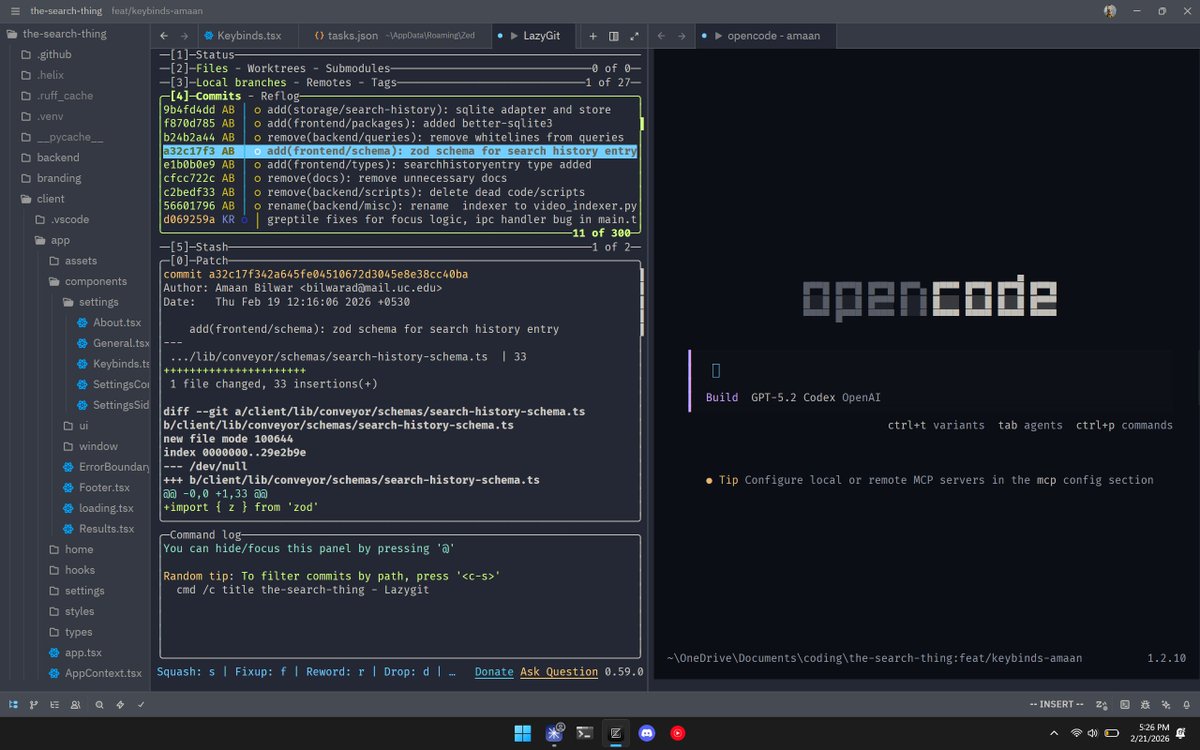1200x750 pixels.
Task: Open Worktrees tab in lazygit
Action: coord(276,68)
